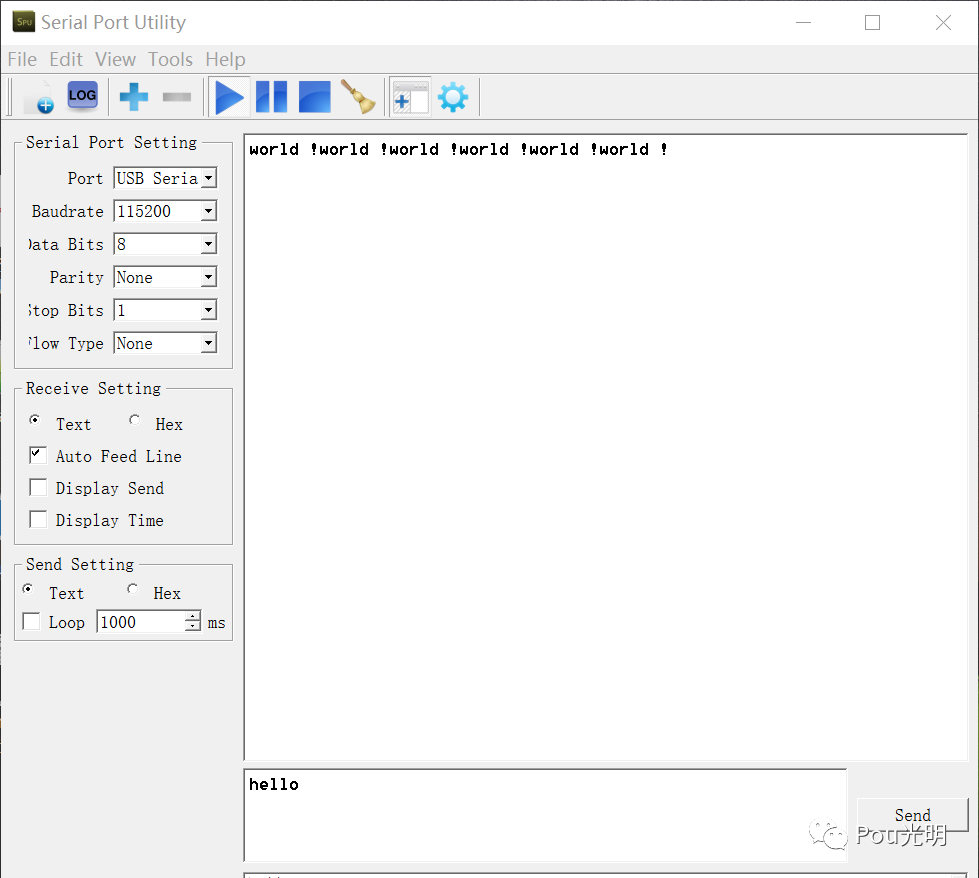The width and height of the screenshot is (979, 878).
Task: Start communication with the play icon
Action: 229,97
